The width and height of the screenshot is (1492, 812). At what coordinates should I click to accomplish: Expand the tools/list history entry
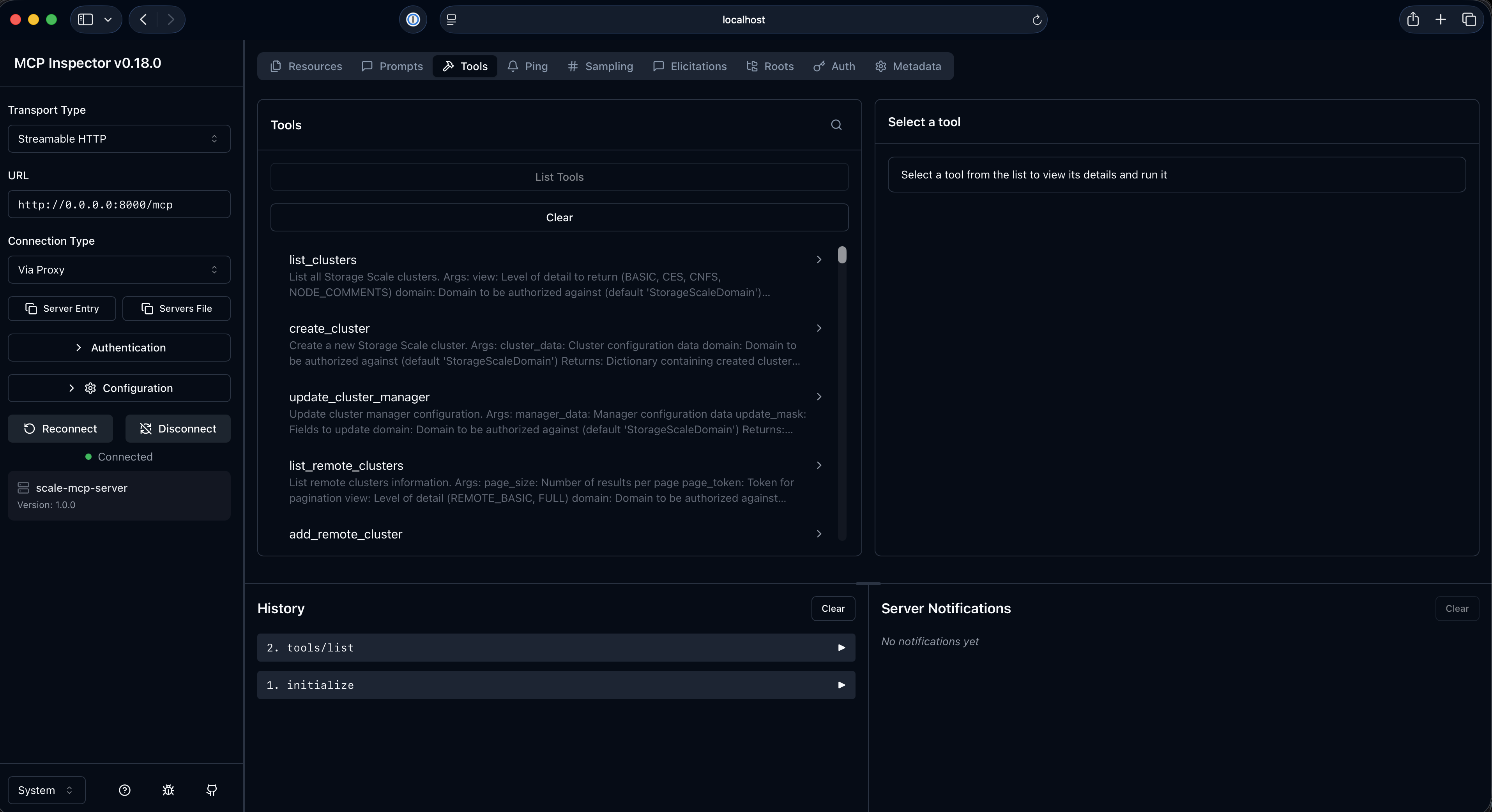pyautogui.click(x=556, y=648)
